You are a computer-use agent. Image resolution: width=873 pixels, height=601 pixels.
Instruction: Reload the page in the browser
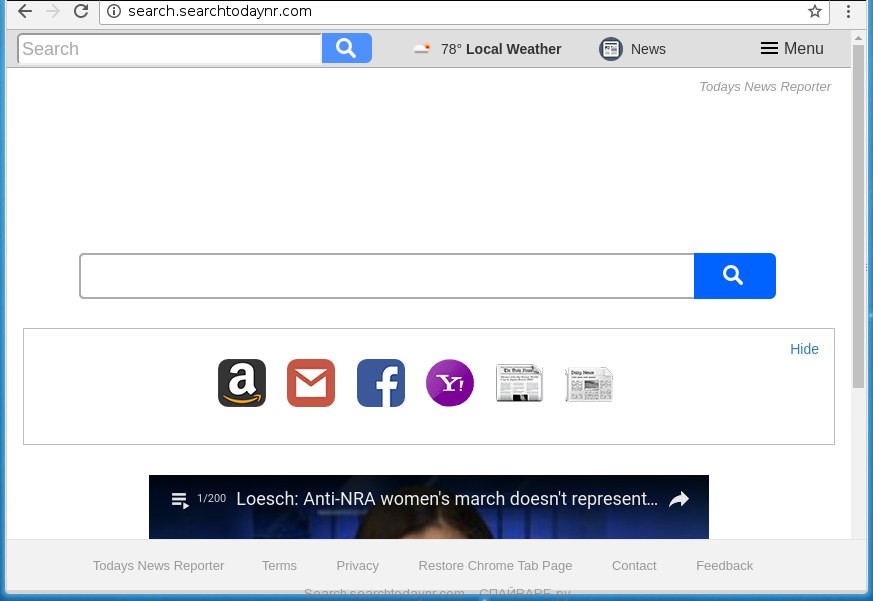[81, 12]
